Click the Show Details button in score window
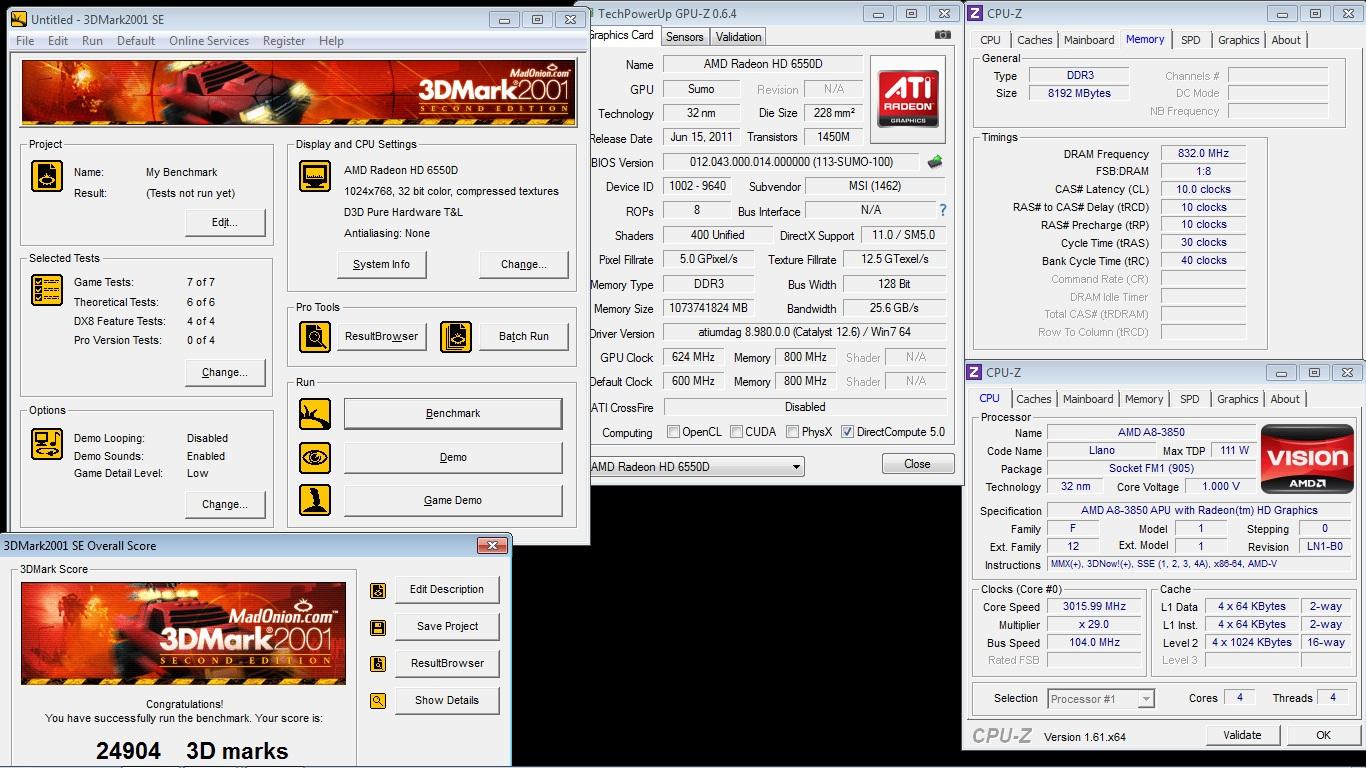The image size is (1366, 768). 447,700
